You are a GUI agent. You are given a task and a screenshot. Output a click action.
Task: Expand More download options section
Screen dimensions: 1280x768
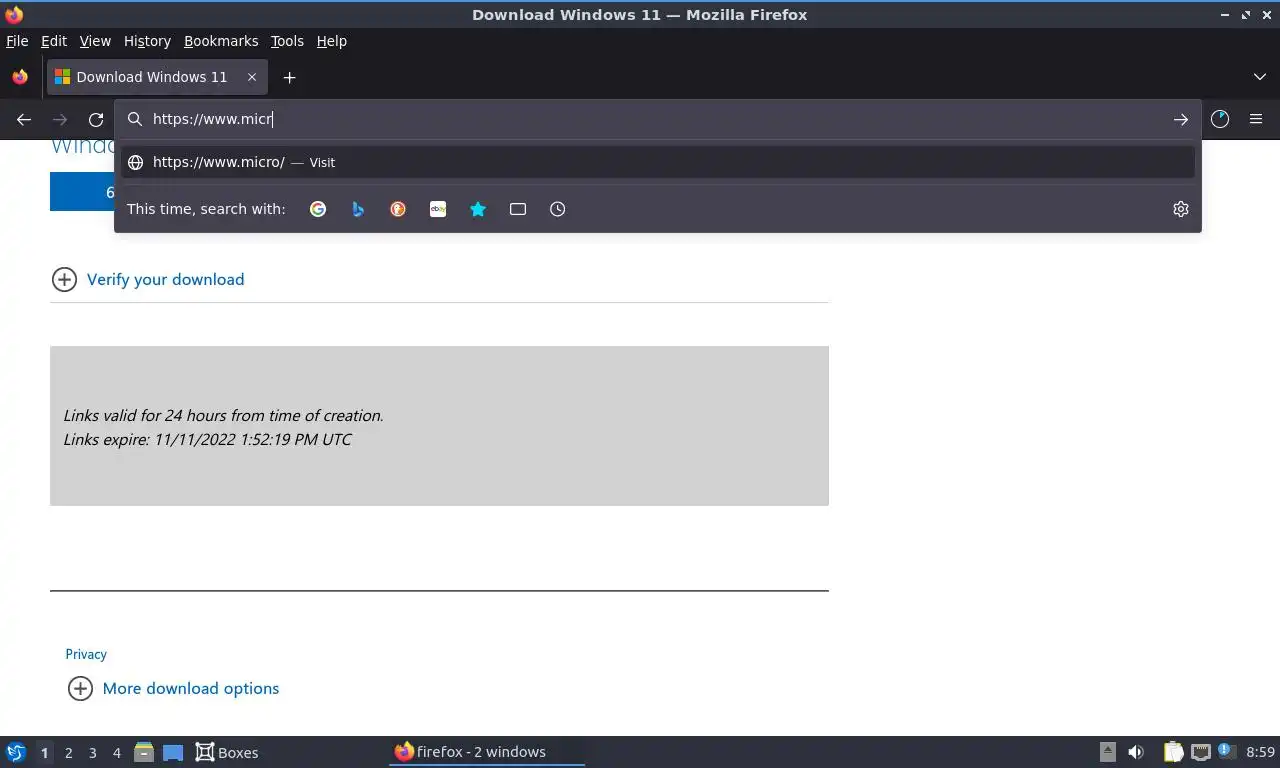[x=173, y=688]
